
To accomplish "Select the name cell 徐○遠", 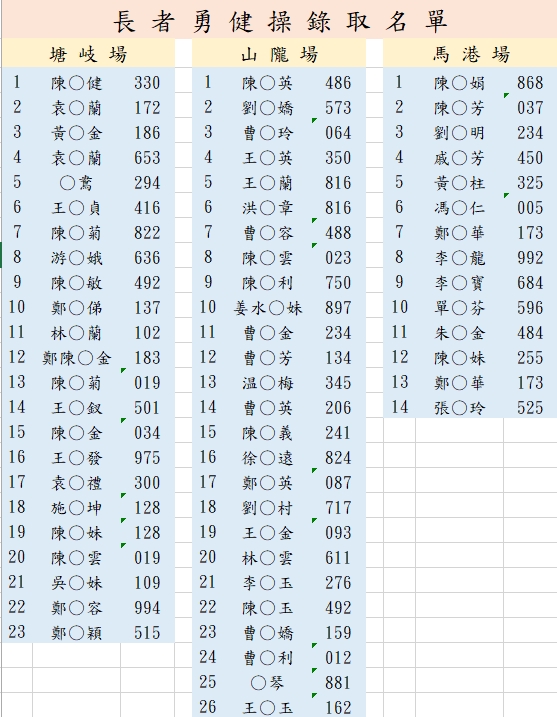I will (x=267, y=457).
